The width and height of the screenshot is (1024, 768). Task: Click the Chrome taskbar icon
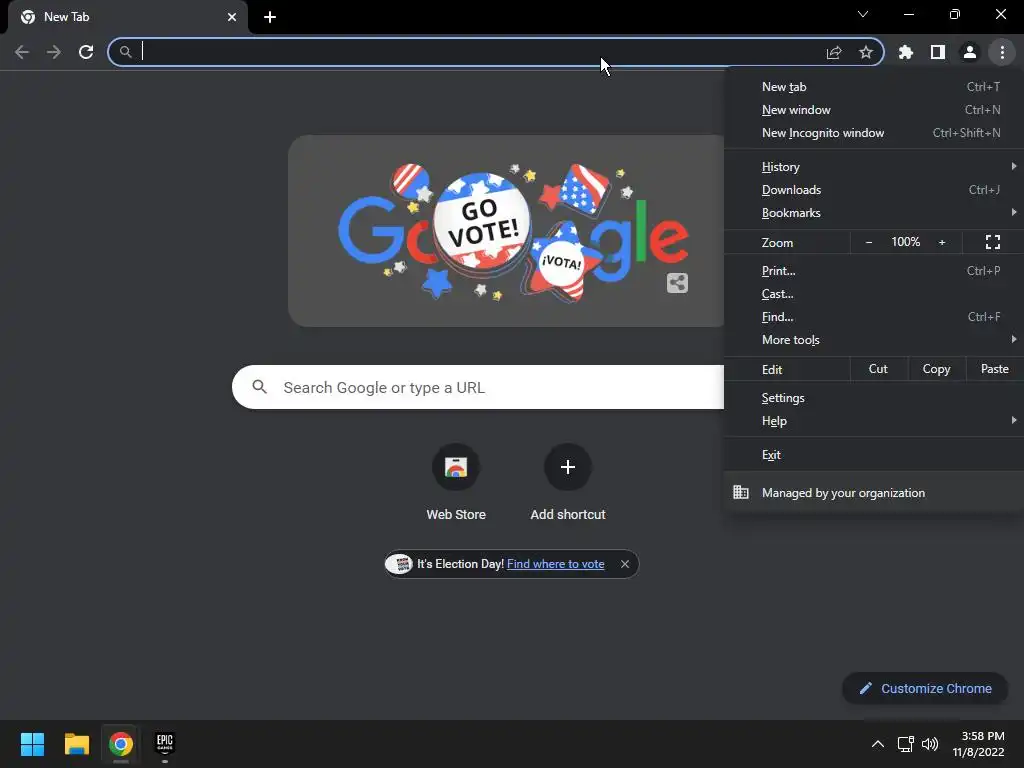click(121, 744)
